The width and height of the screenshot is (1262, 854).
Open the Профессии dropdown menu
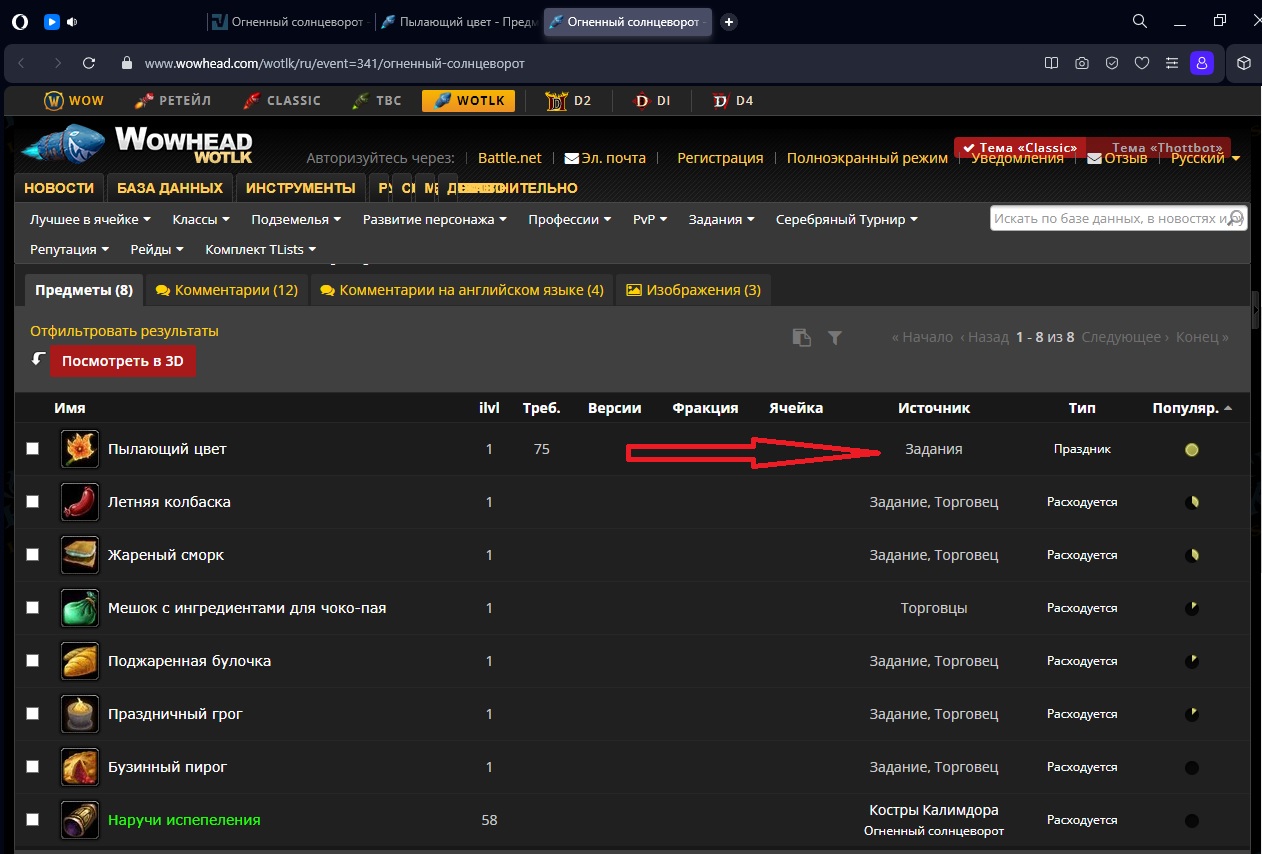569,219
